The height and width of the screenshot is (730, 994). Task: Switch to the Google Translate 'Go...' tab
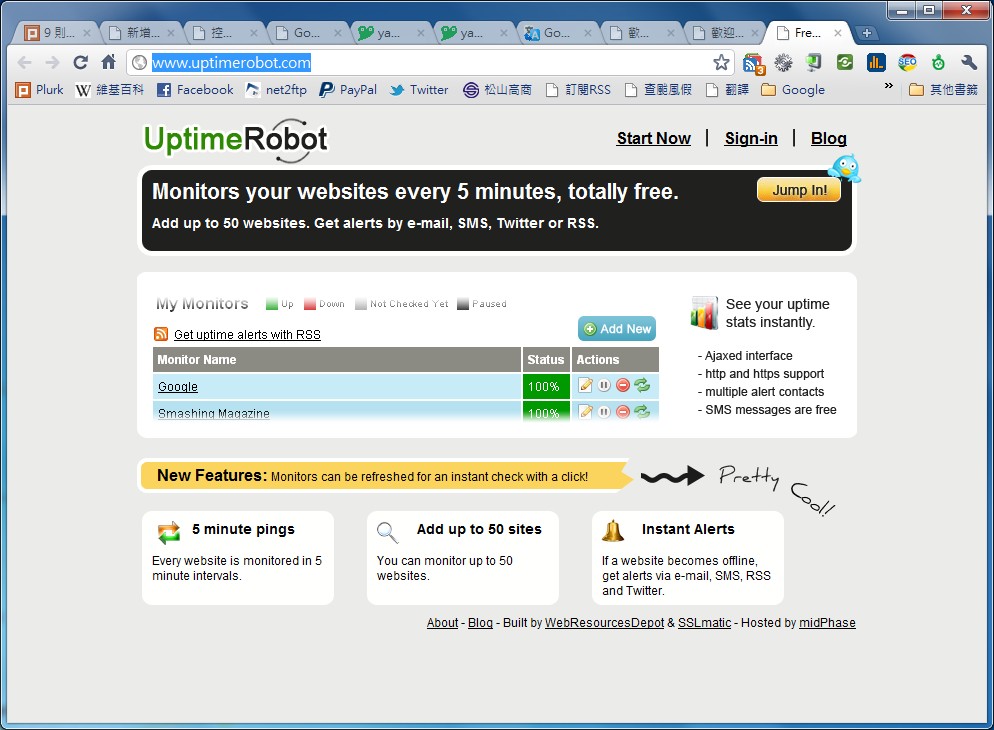tap(558, 33)
